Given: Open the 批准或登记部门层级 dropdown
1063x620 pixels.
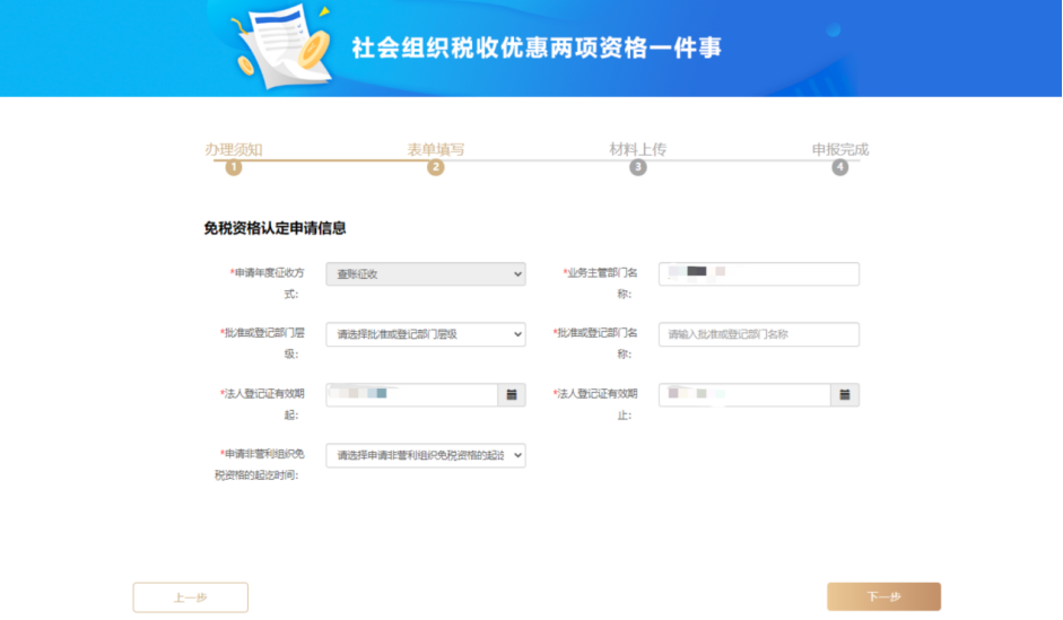Looking at the screenshot, I should [x=425, y=335].
